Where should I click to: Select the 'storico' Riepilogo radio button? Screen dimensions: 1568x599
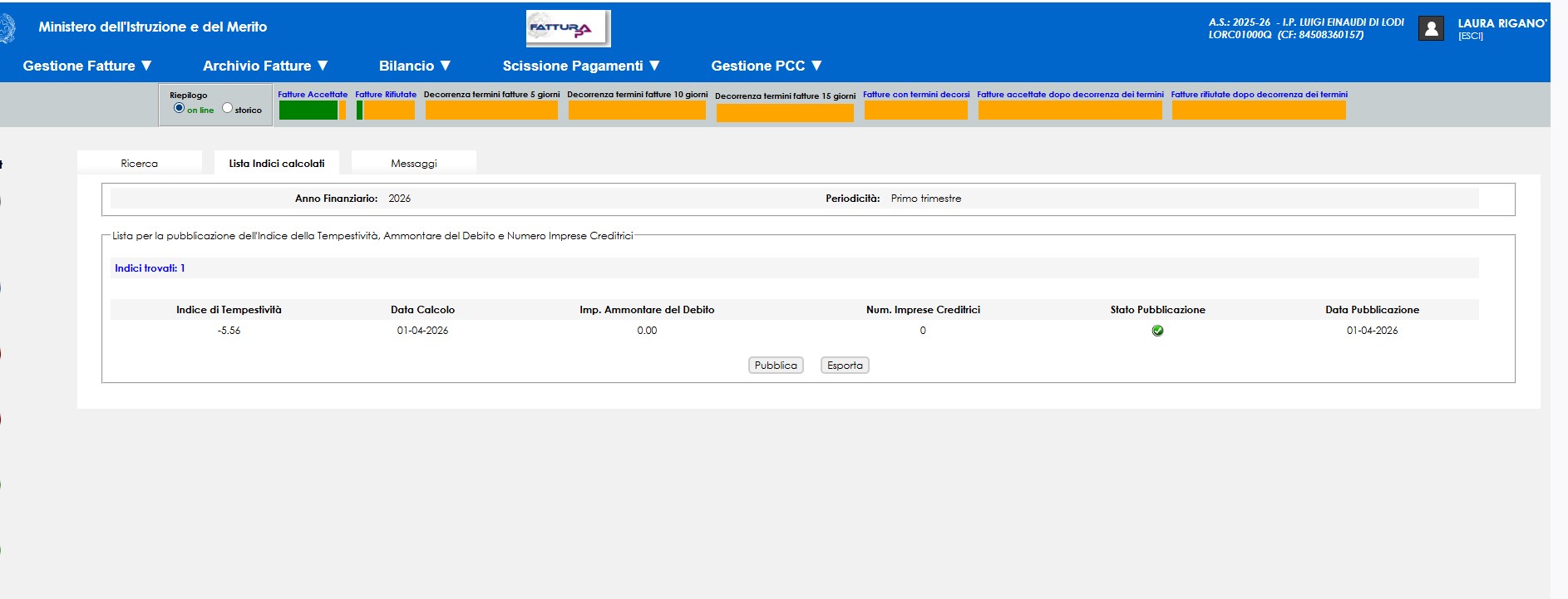[227, 108]
